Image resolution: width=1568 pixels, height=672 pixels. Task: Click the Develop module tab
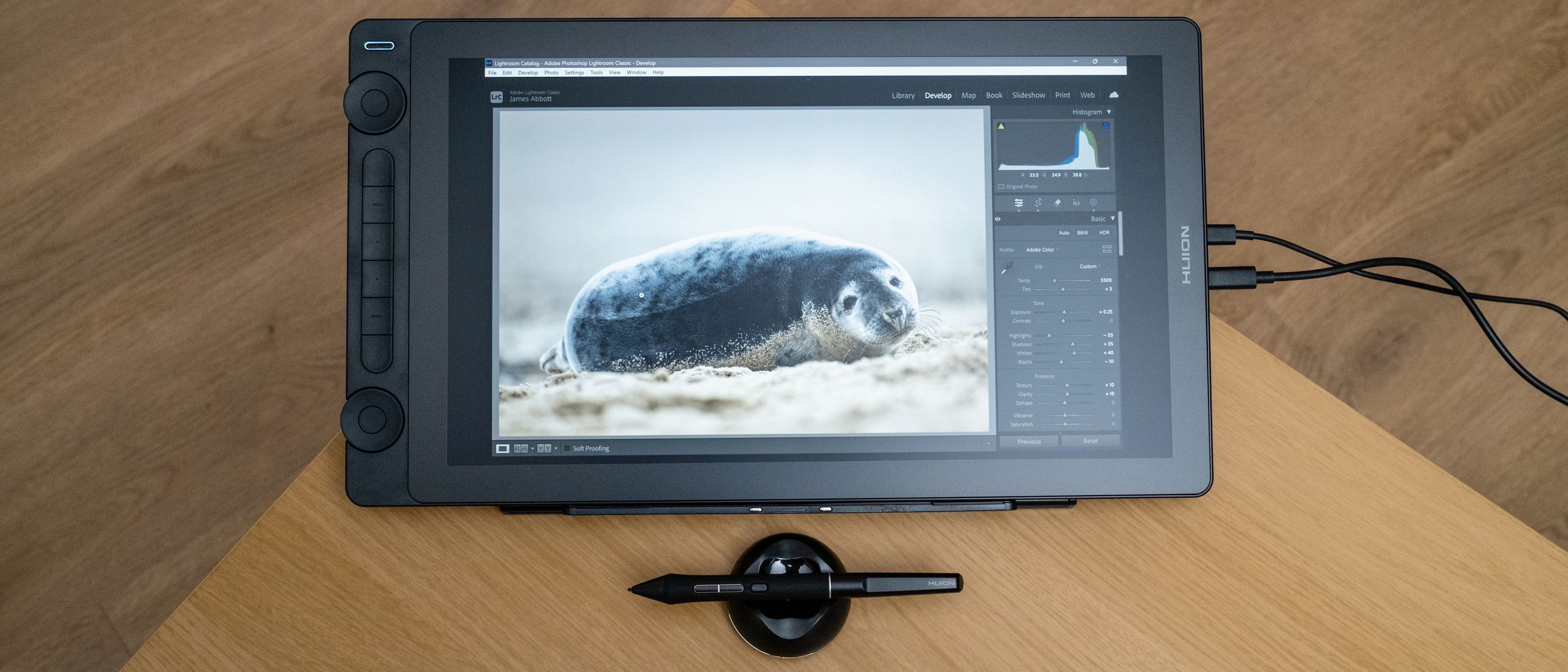(938, 96)
